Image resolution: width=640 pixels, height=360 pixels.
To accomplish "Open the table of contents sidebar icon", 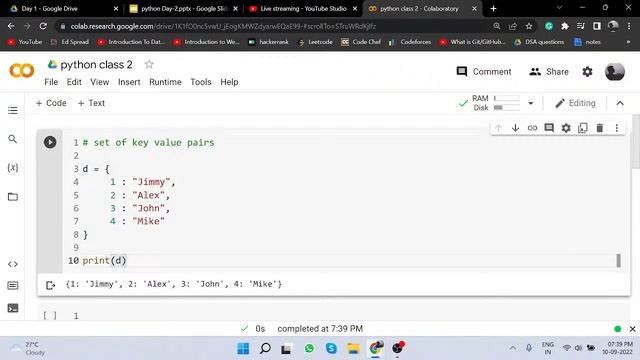I will click(x=13, y=111).
